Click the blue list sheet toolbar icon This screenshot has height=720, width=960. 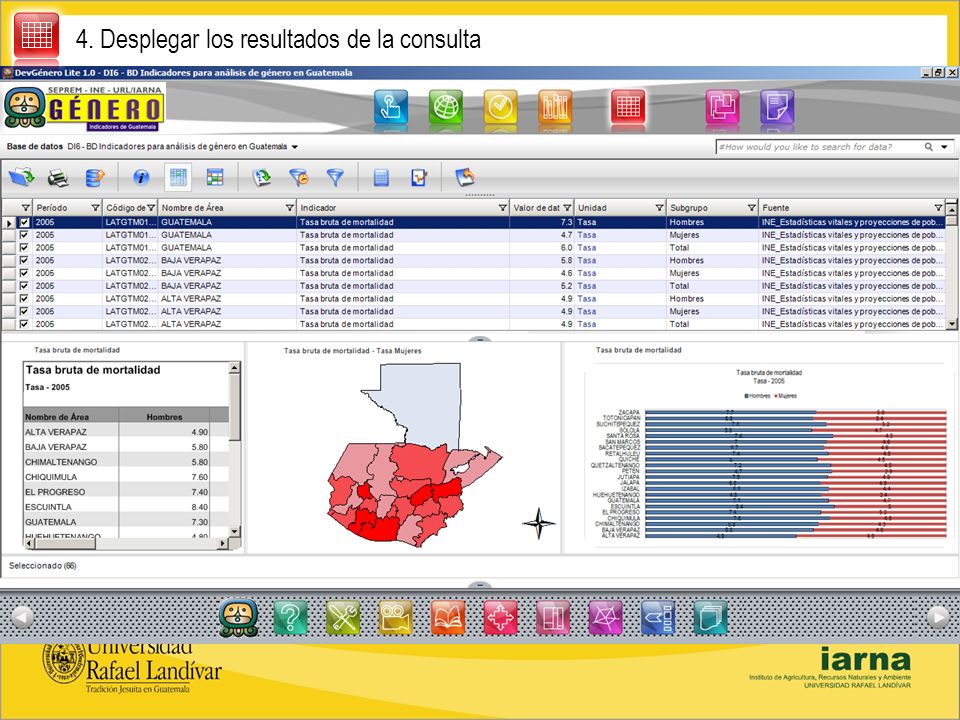(381, 178)
